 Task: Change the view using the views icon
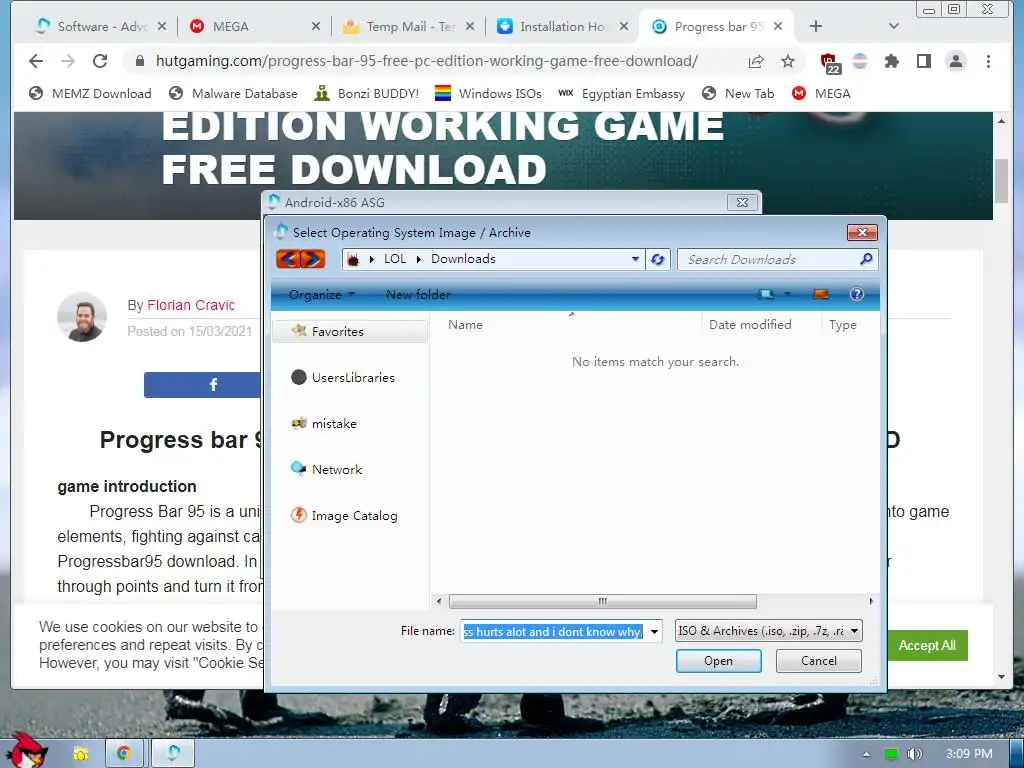click(x=765, y=295)
